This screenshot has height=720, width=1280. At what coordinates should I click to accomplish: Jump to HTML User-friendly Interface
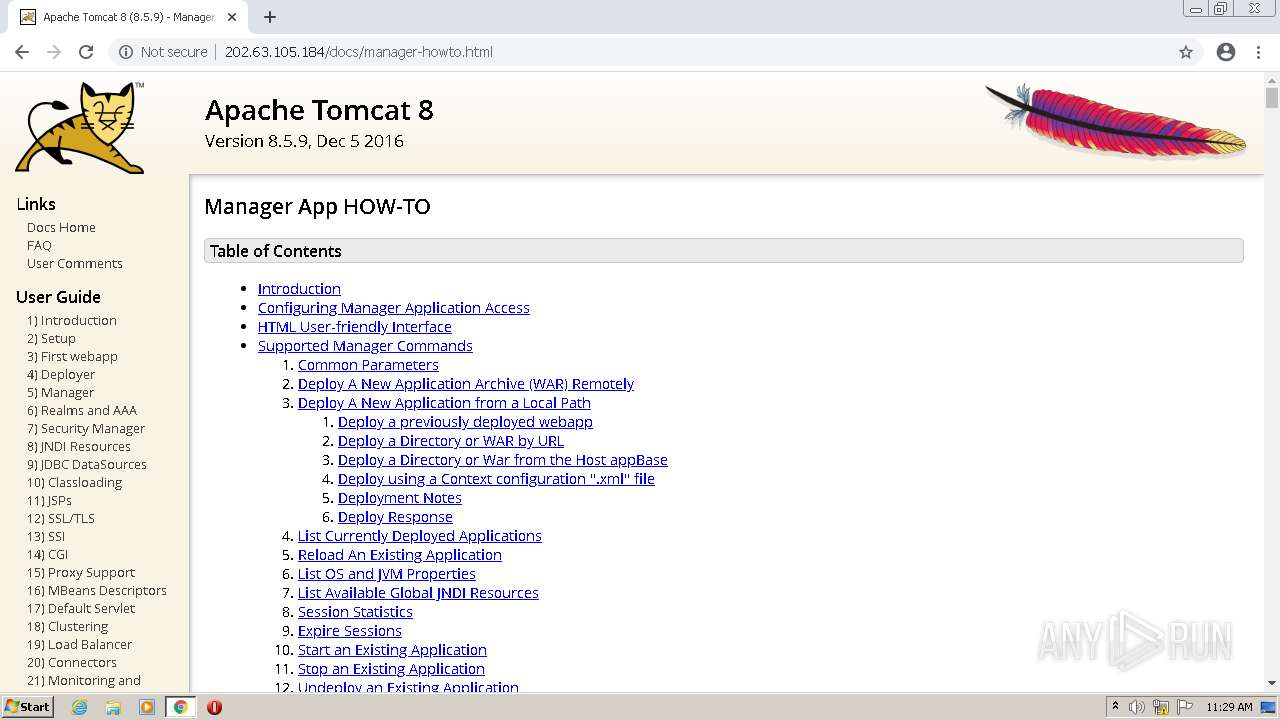355,327
